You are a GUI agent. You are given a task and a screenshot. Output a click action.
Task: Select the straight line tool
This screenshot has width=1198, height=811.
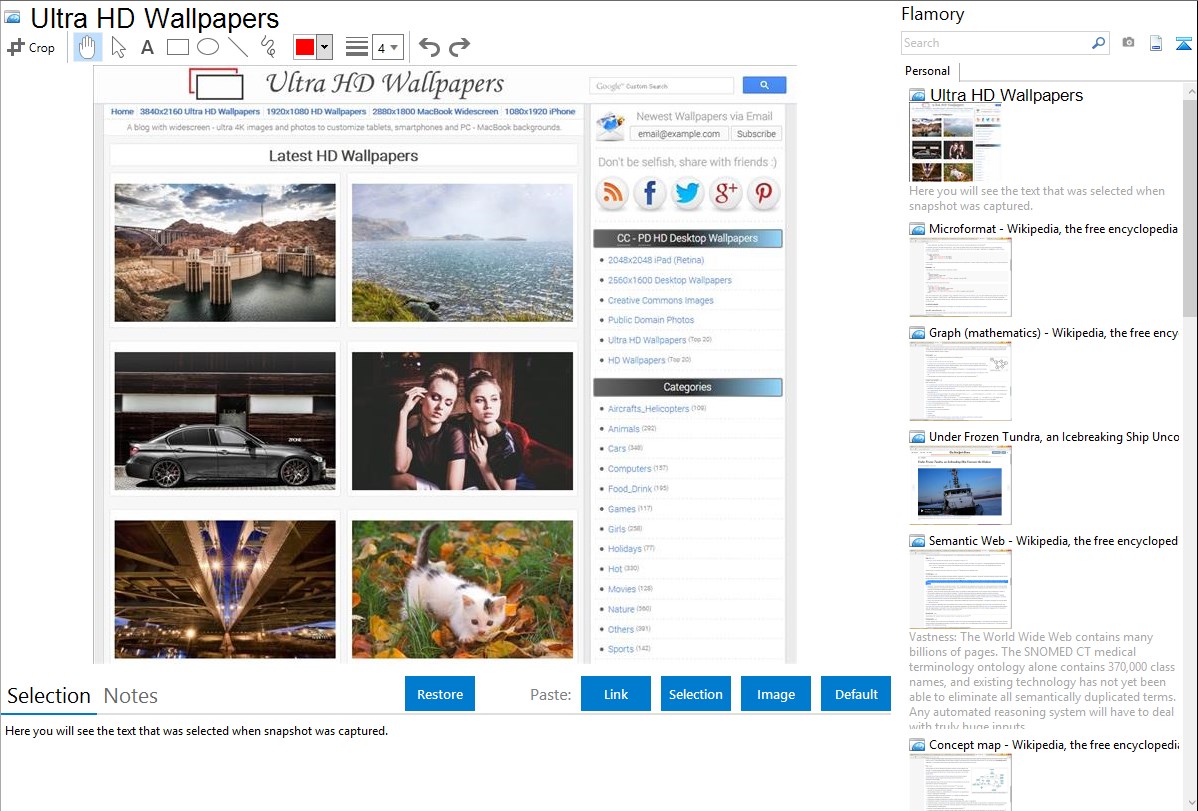coord(238,47)
